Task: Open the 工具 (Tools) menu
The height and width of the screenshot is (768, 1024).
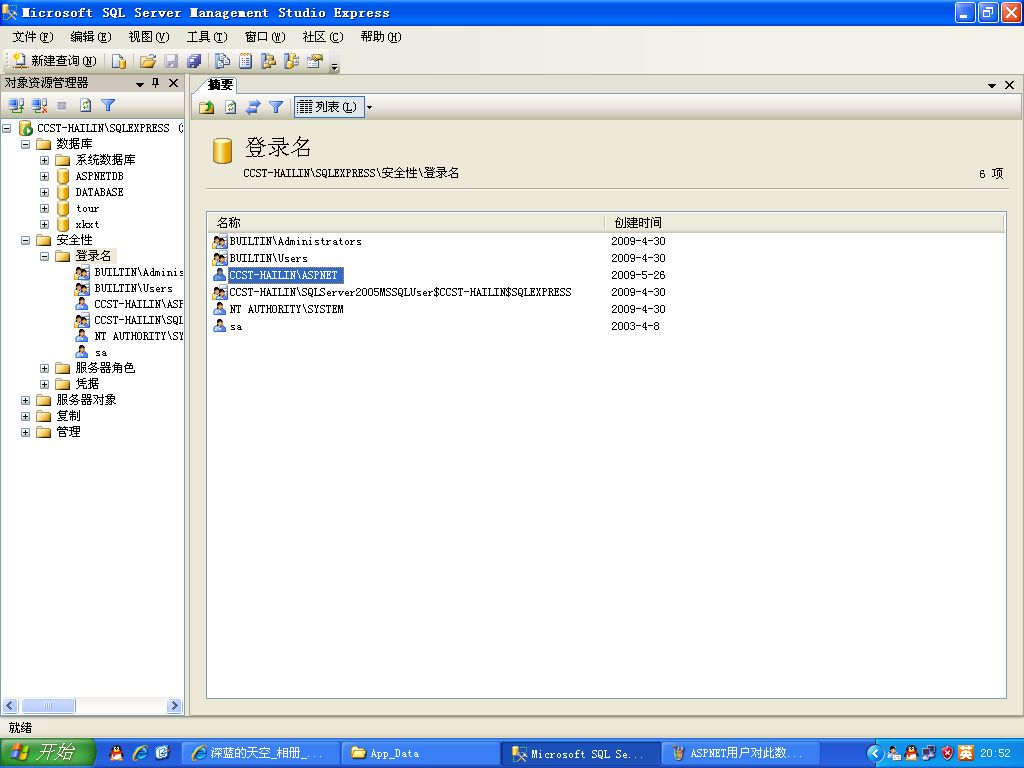Action: click(207, 37)
